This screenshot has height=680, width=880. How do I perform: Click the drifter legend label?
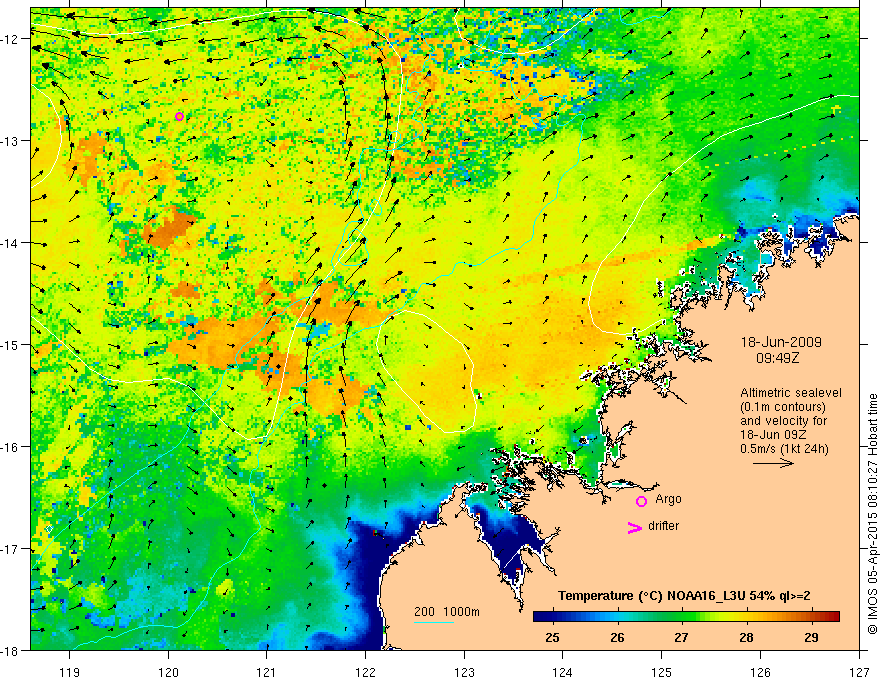click(663, 526)
